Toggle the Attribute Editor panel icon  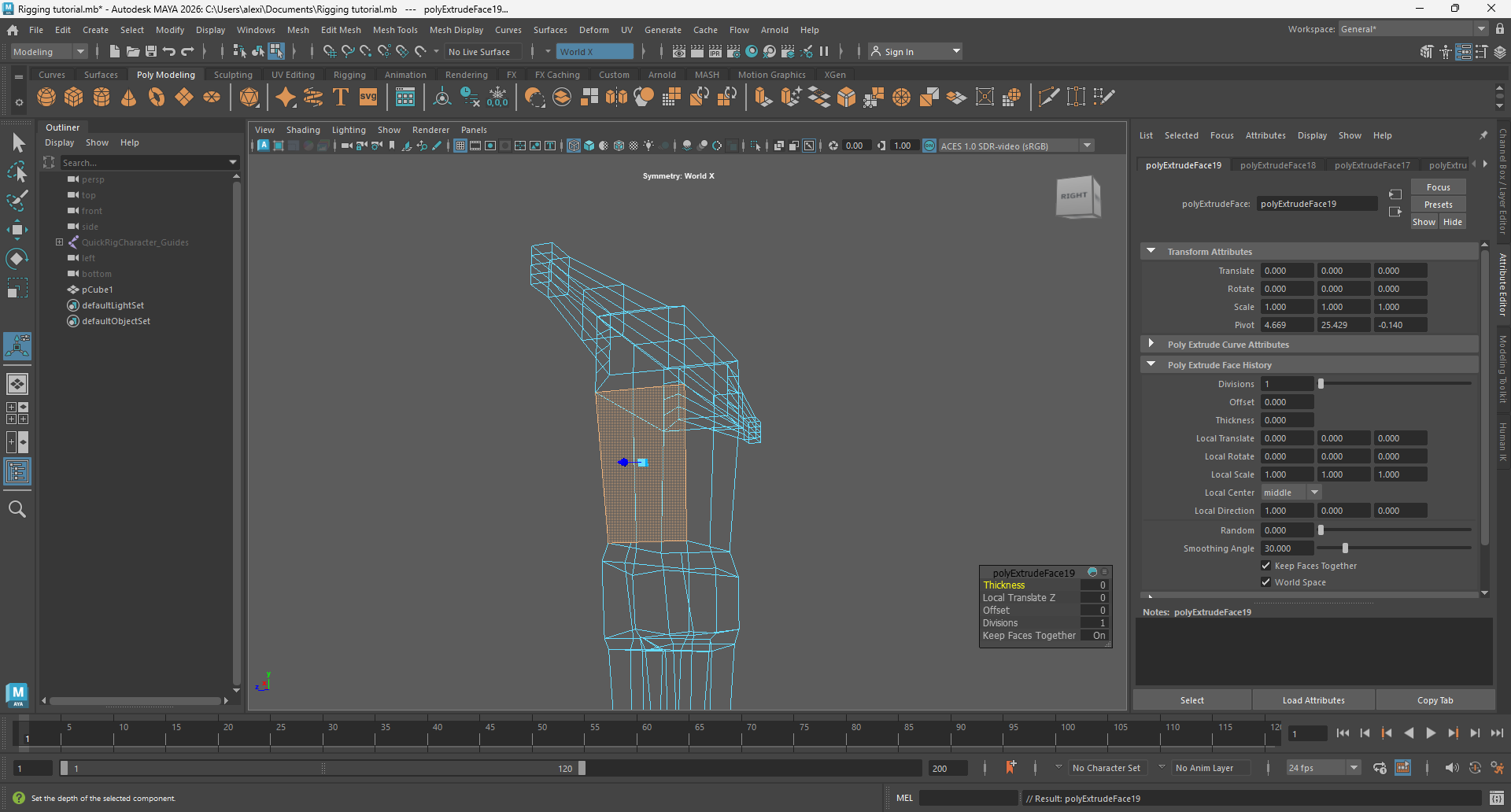(x=1463, y=51)
